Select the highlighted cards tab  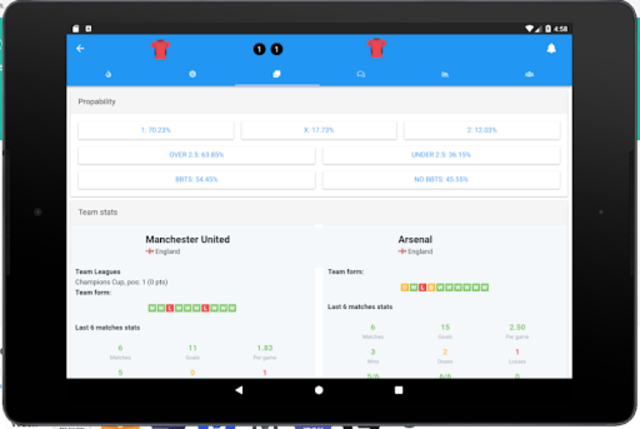pos(277,74)
